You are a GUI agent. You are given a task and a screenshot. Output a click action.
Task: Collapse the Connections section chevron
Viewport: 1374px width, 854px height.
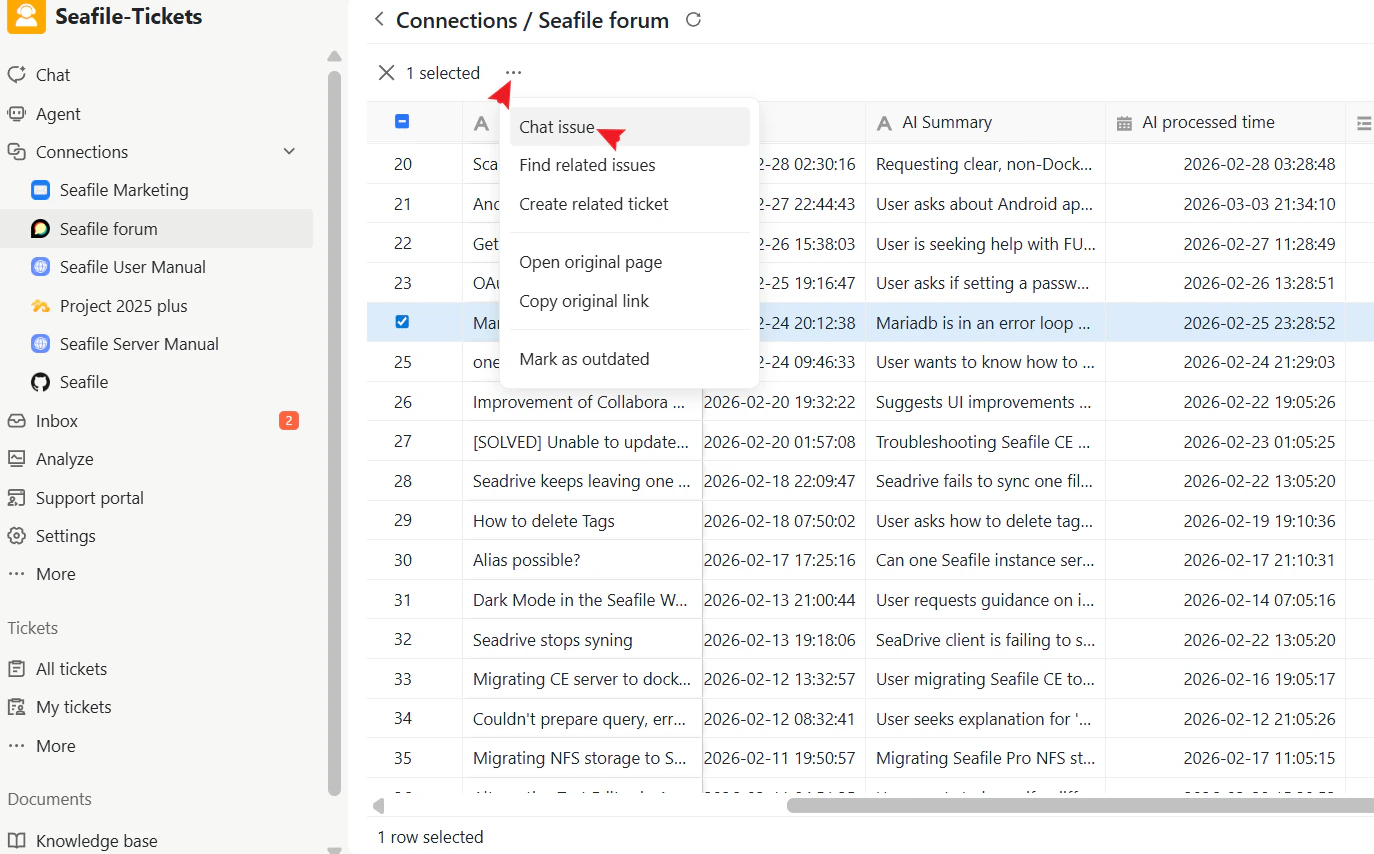coord(289,152)
